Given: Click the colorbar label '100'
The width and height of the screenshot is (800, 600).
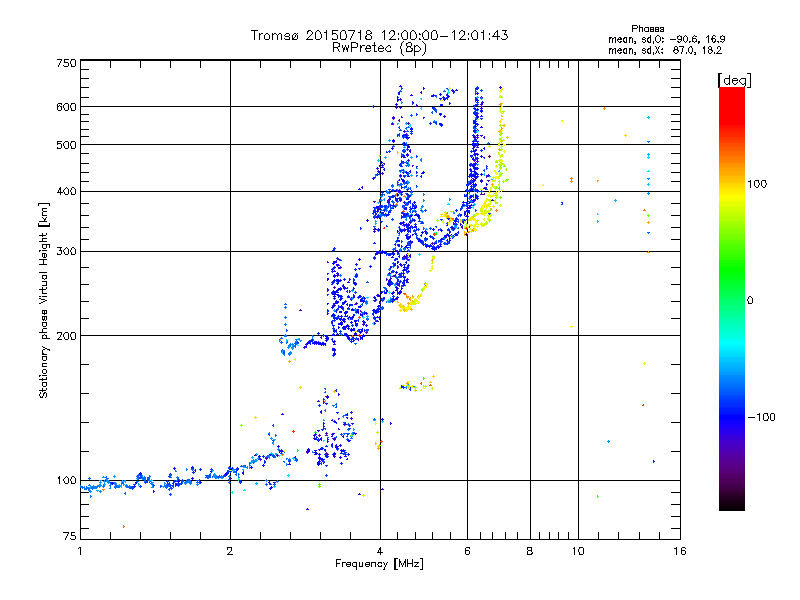Looking at the screenshot, I should pyautogui.click(x=757, y=184).
